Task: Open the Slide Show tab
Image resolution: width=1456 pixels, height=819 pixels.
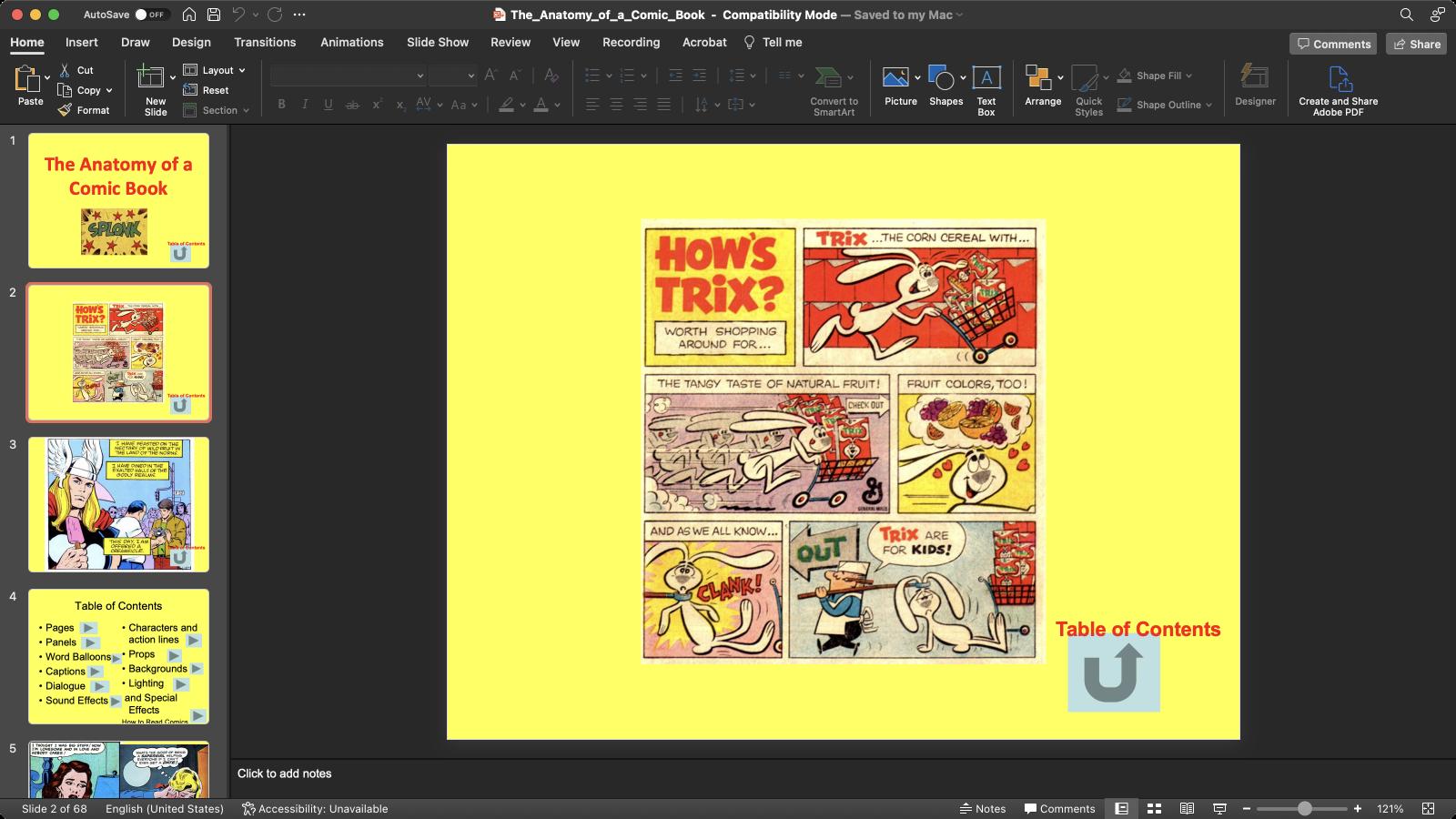Action: [x=438, y=42]
